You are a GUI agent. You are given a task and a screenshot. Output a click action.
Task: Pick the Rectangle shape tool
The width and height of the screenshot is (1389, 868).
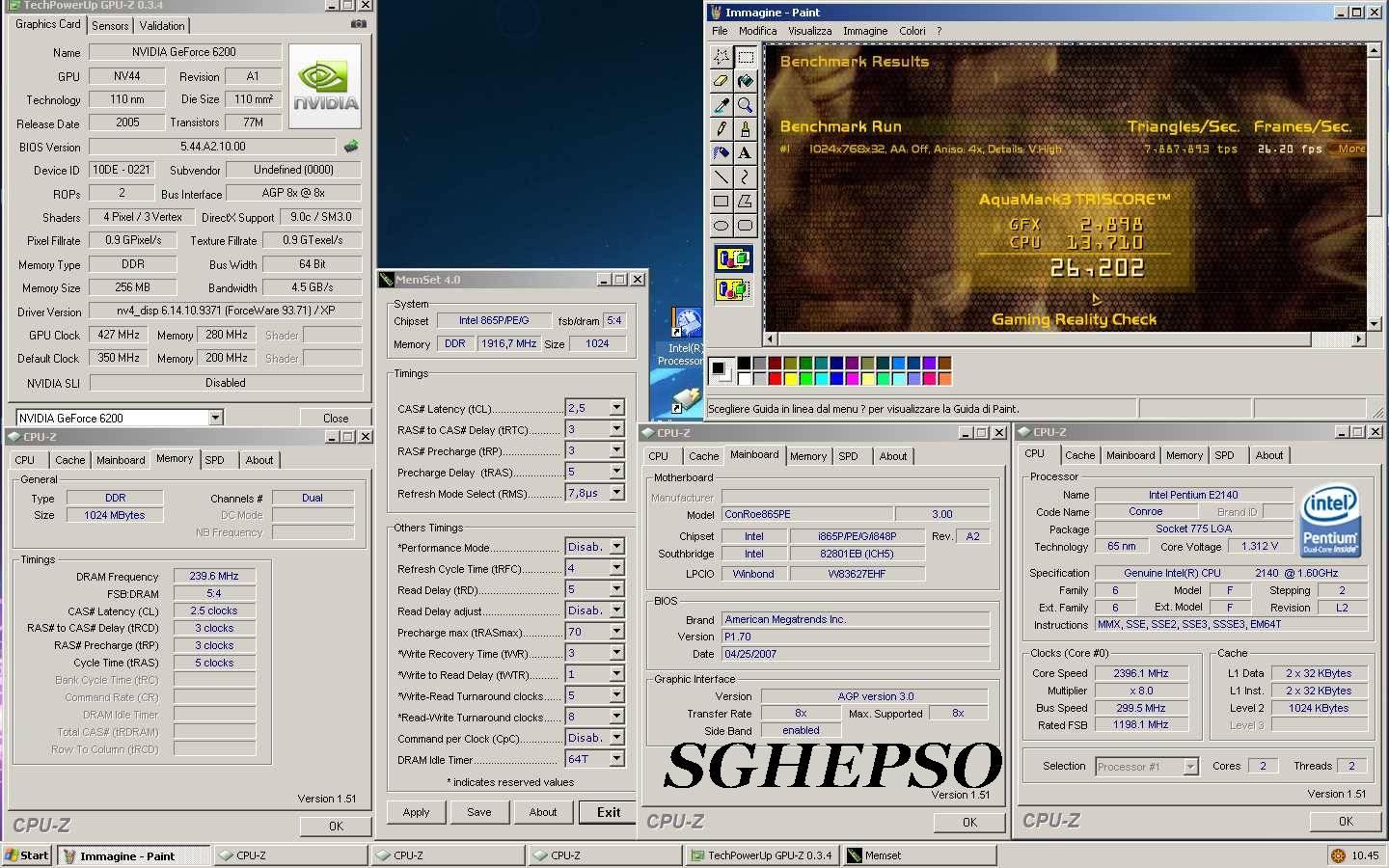coord(721,202)
